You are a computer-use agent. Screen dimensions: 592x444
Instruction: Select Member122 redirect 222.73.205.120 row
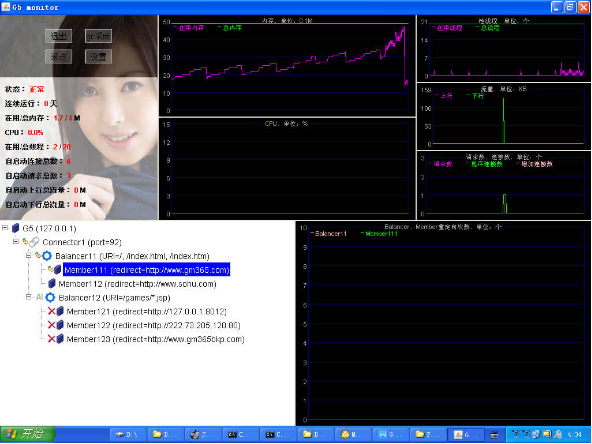point(153,325)
